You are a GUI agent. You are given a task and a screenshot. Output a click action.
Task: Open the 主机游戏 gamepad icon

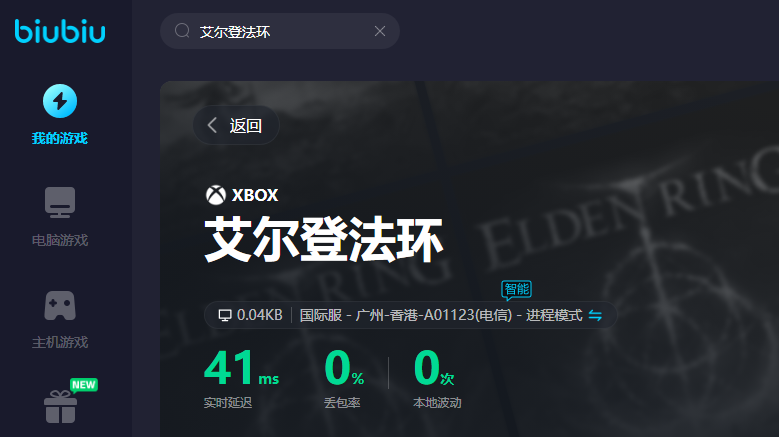pyautogui.click(x=60, y=305)
